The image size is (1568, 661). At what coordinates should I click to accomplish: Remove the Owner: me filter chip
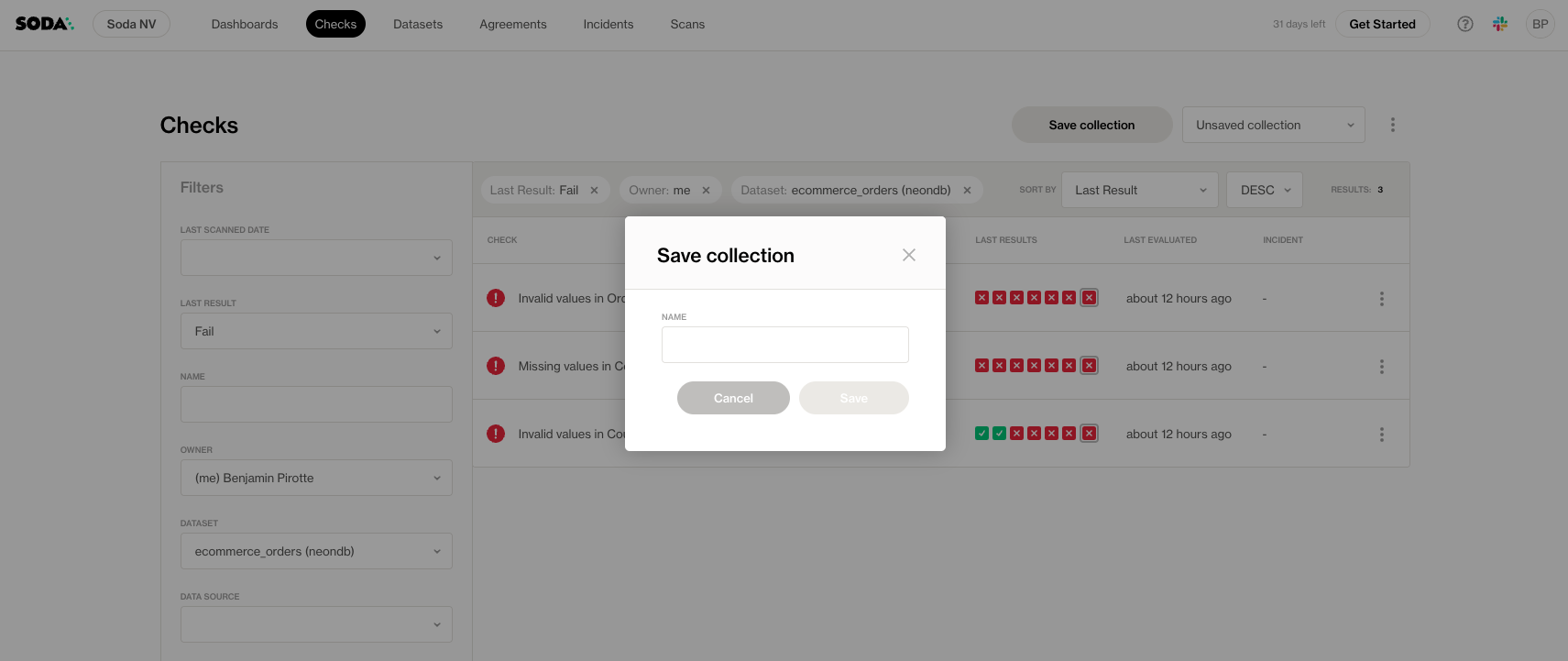[x=706, y=191]
